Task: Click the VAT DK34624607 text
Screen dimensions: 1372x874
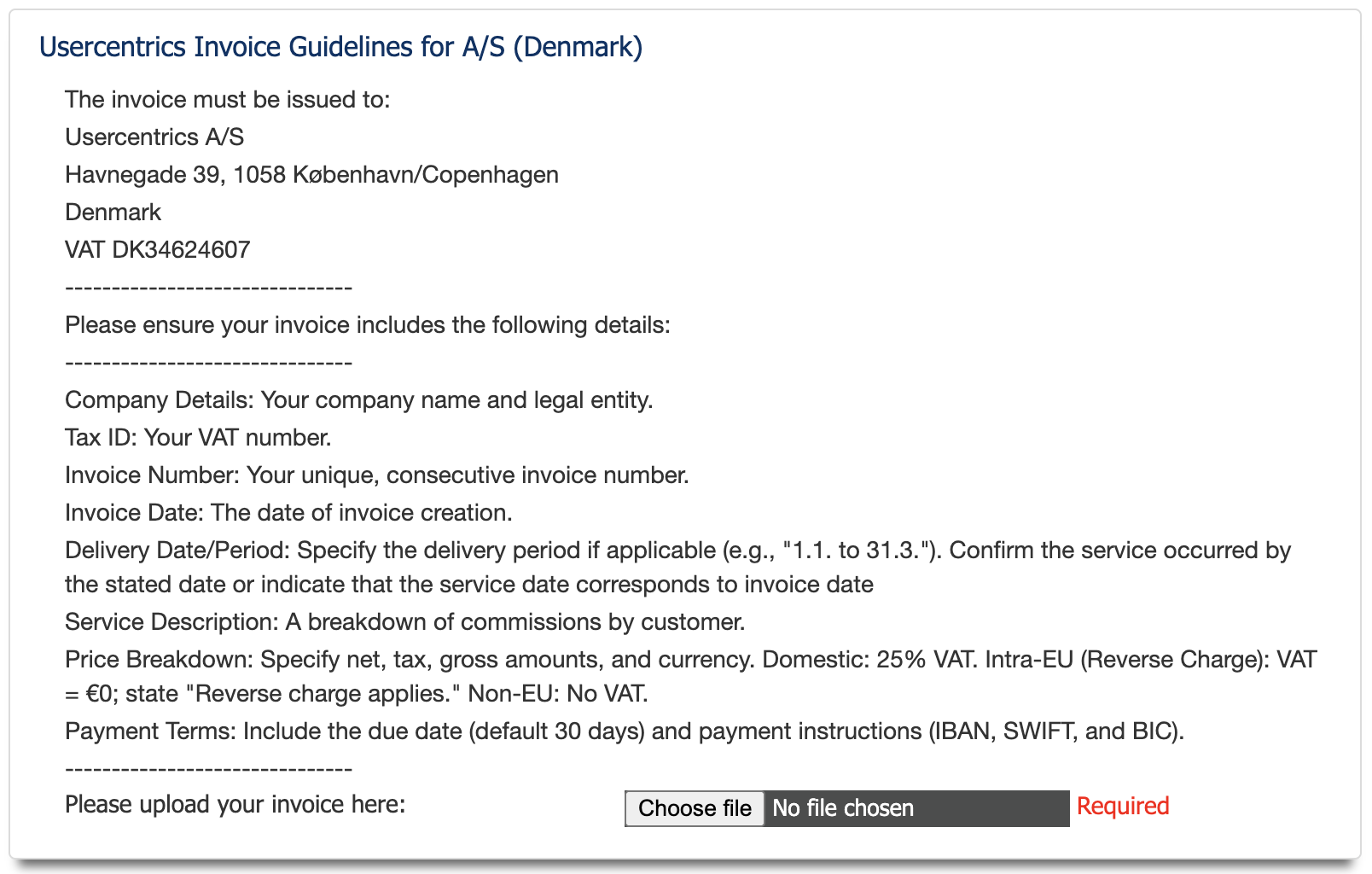Action: click(158, 250)
